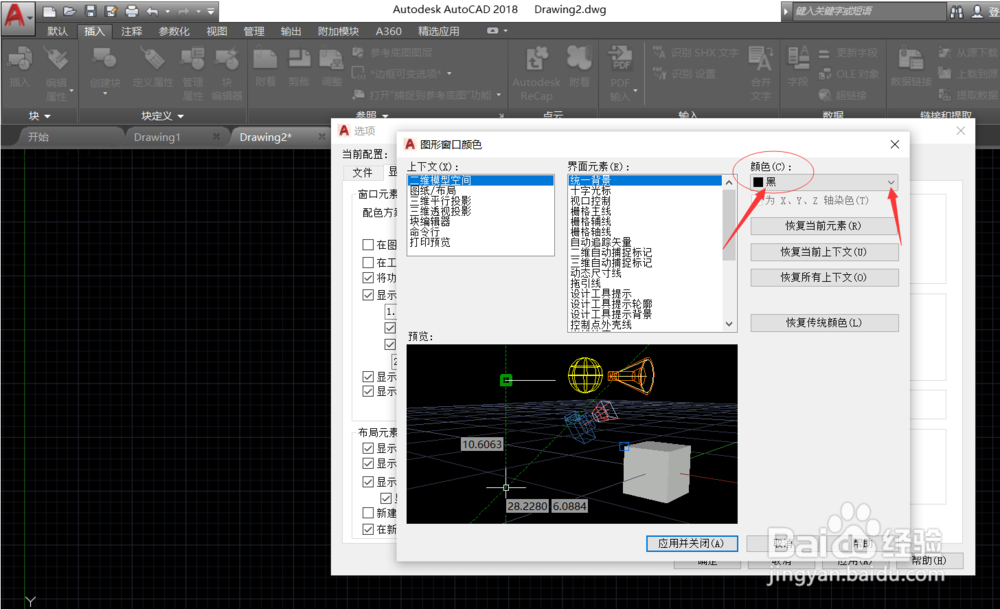Click the New drawing icon in quick access toolbar
This screenshot has width=1000, height=609.
pos(49,11)
